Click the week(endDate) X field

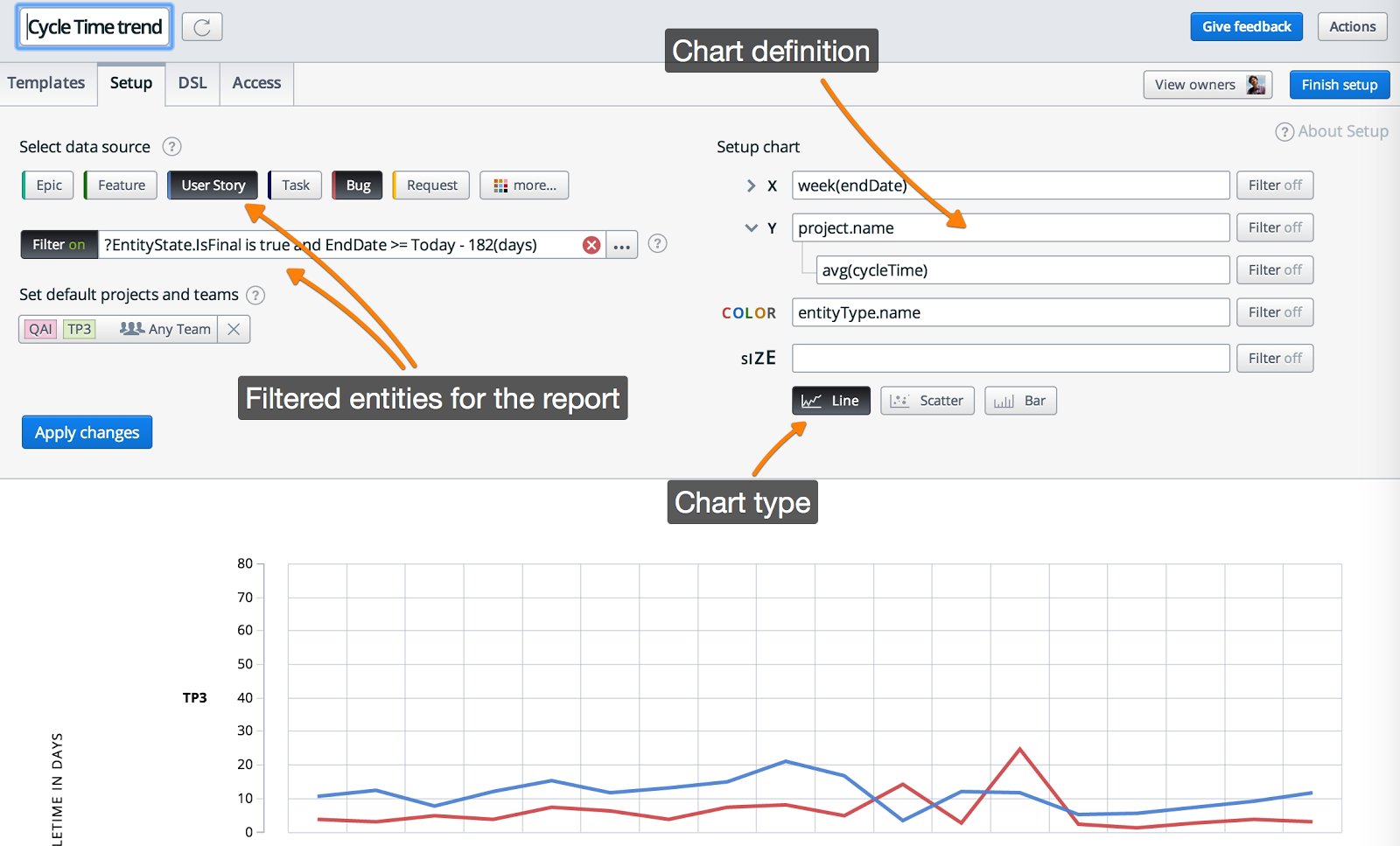point(1011,185)
